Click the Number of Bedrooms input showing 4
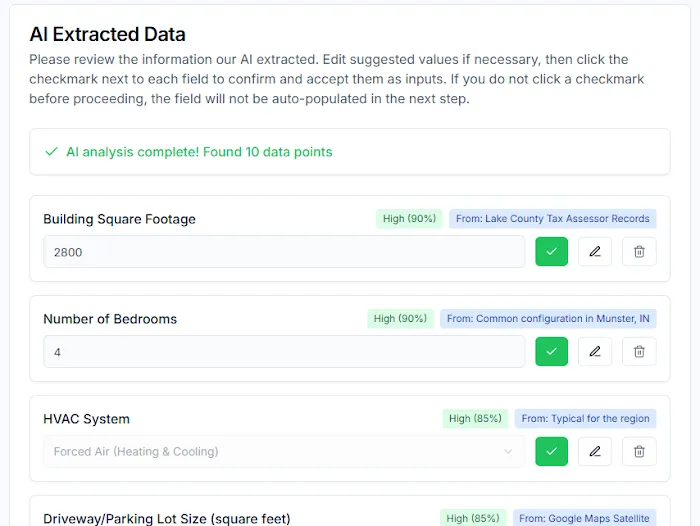Screen dimensions: 700x526 tap(284, 352)
